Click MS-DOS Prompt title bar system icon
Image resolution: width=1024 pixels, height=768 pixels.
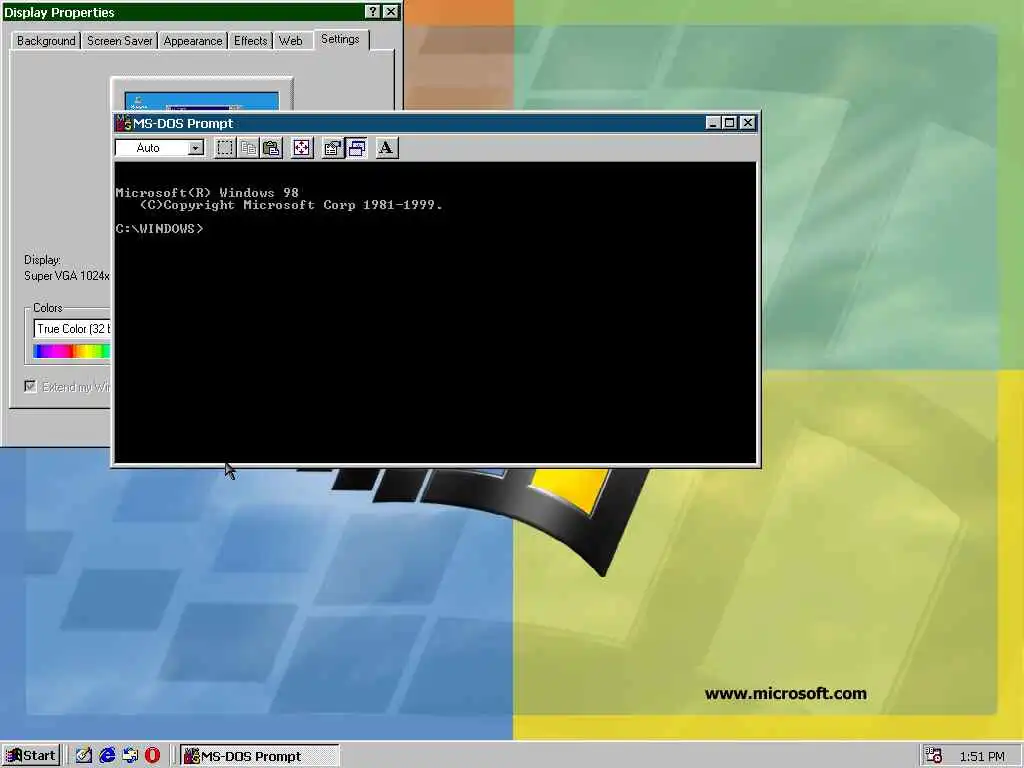[x=123, y=123]
